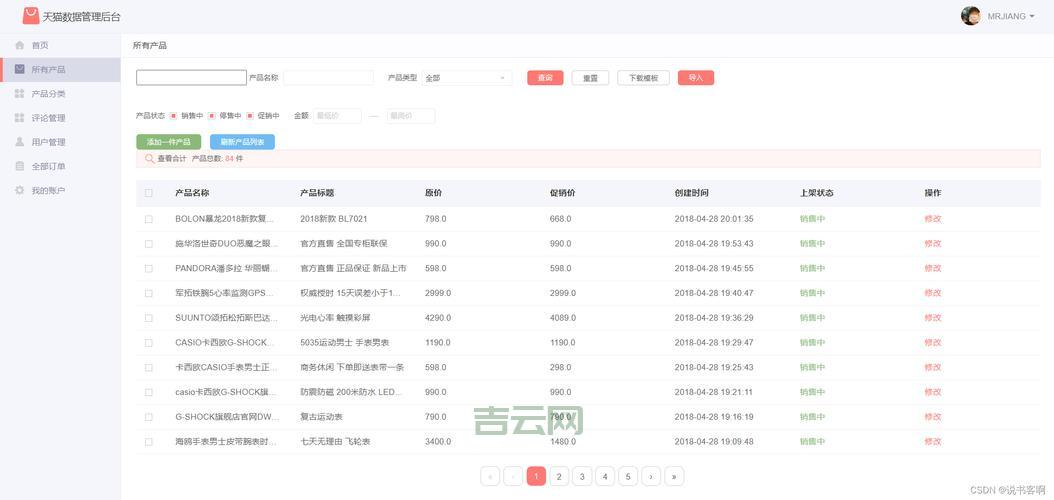Click the 销售中 status in BOLON暴龙 row
1054x500 pixels.
coord(812,219)
